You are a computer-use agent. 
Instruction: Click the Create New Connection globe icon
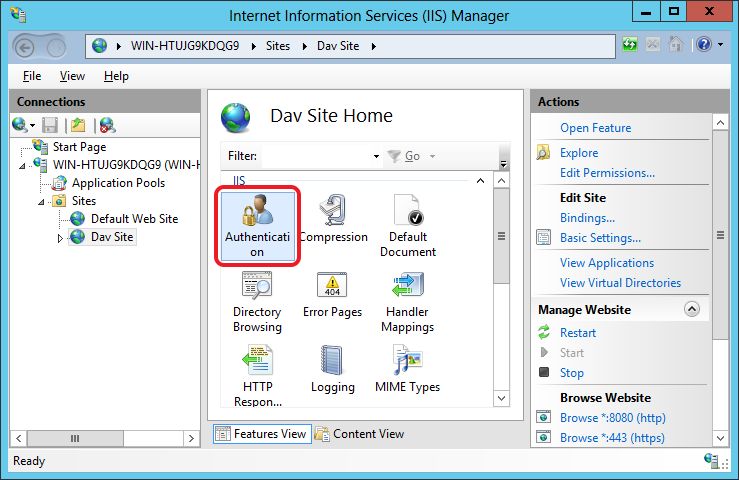coord(19,125)
